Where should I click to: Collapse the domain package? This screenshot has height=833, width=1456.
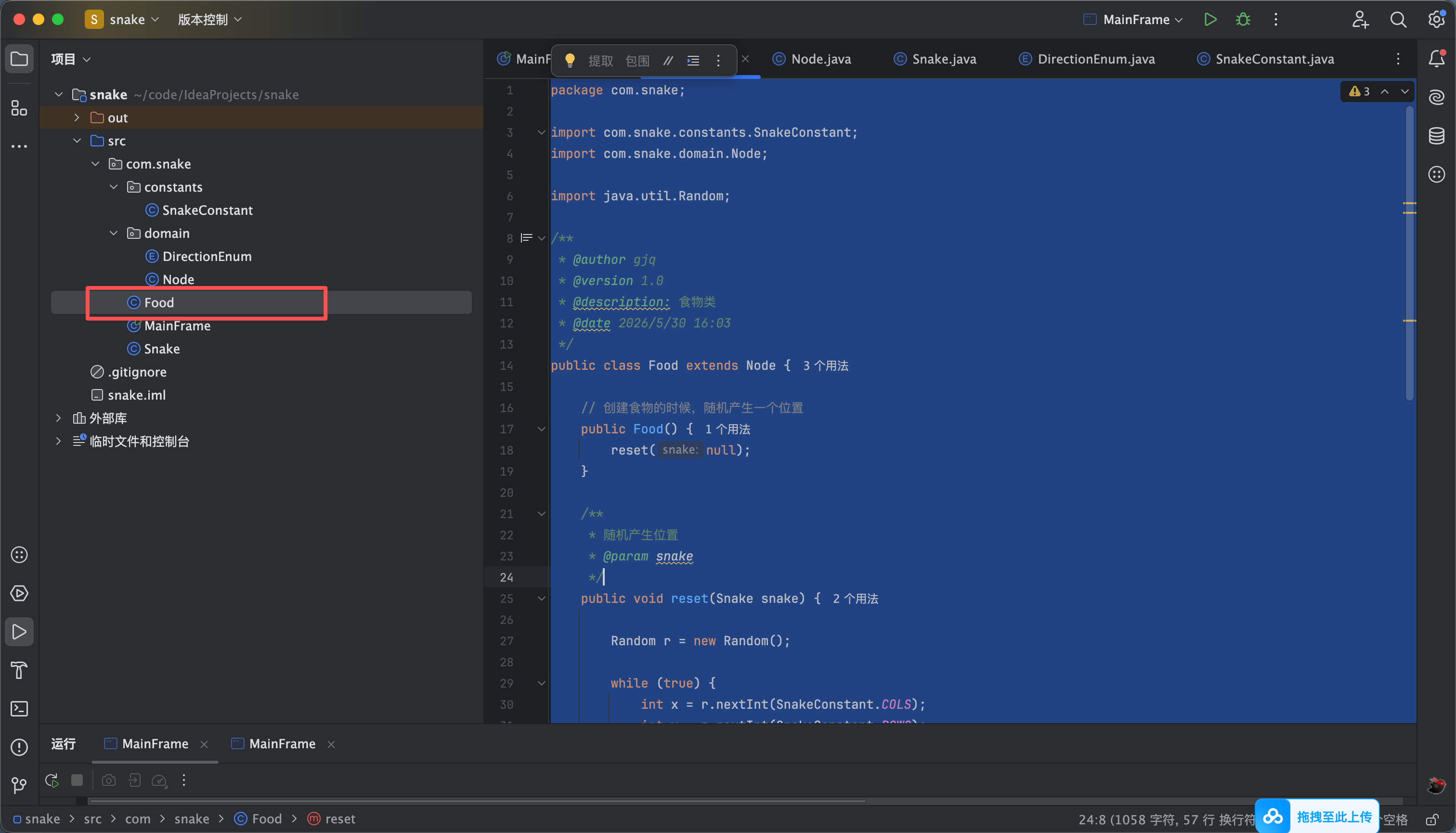114,234
